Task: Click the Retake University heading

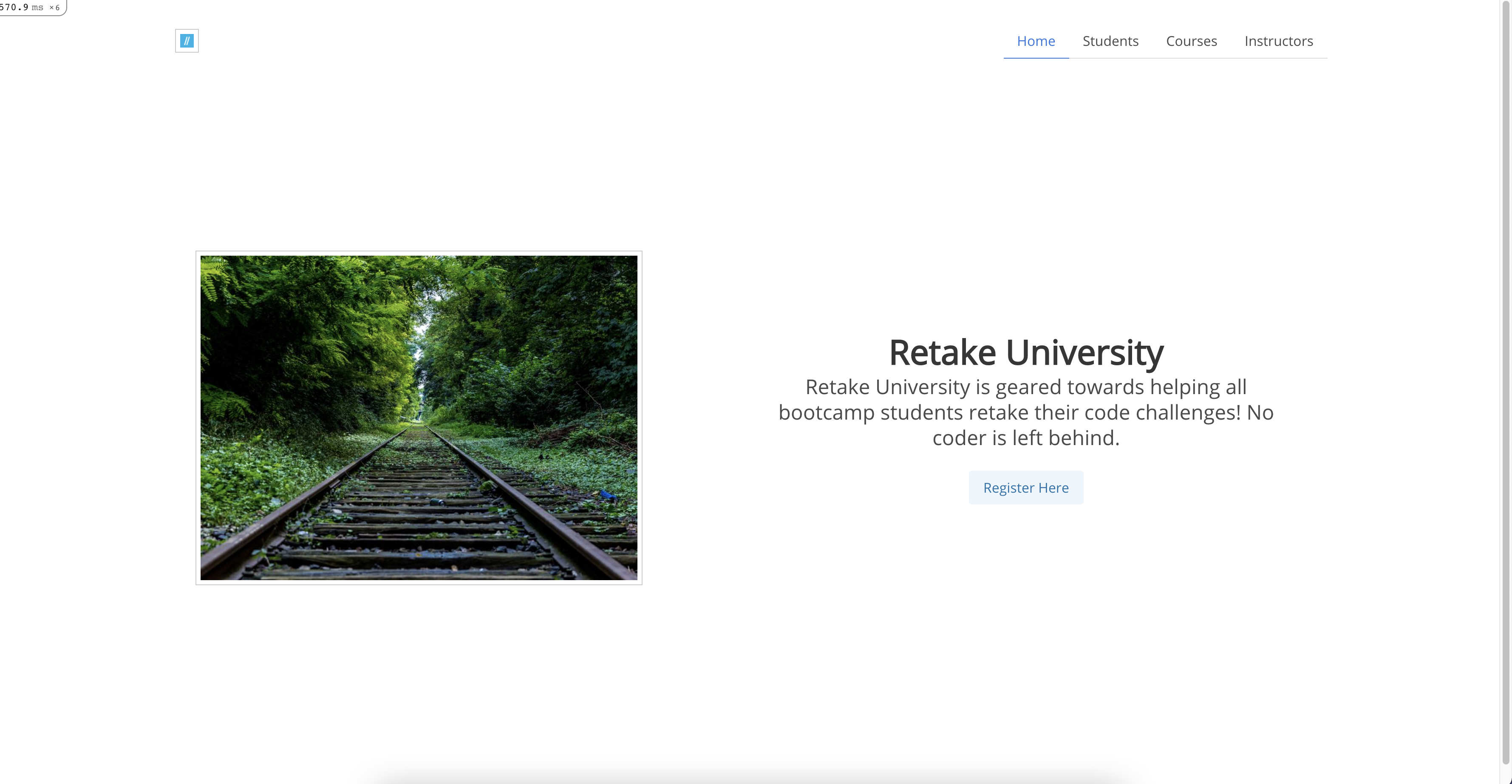Action: tap(1026, 351)
